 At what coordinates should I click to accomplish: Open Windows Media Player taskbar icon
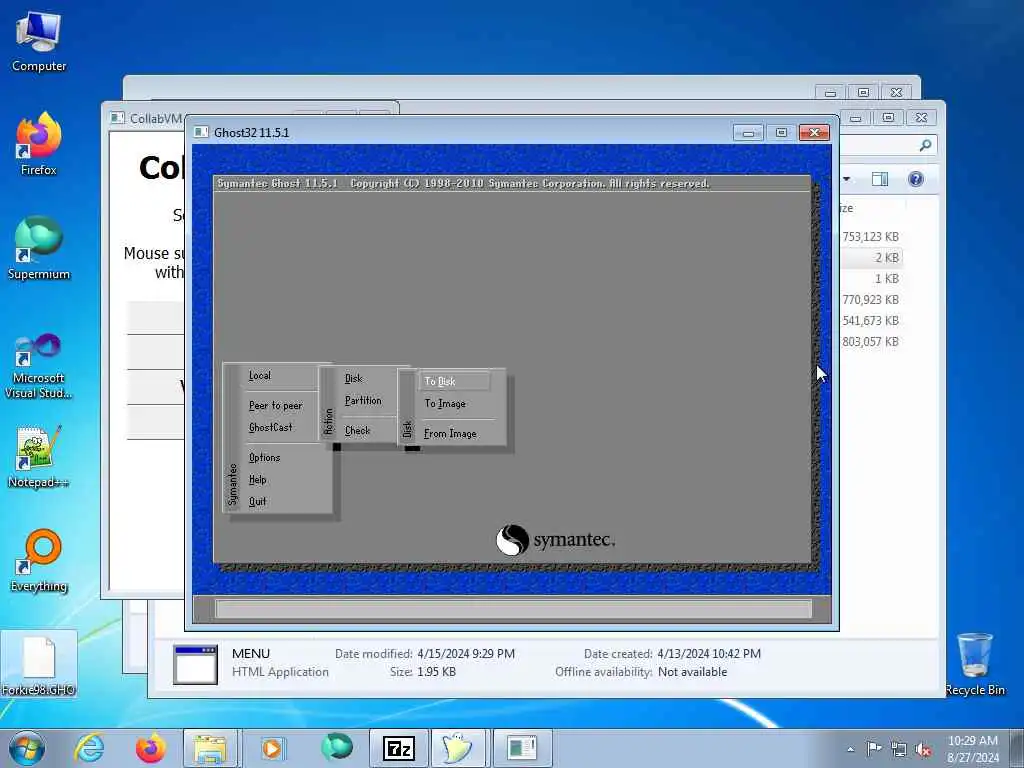tap(272, 748)
